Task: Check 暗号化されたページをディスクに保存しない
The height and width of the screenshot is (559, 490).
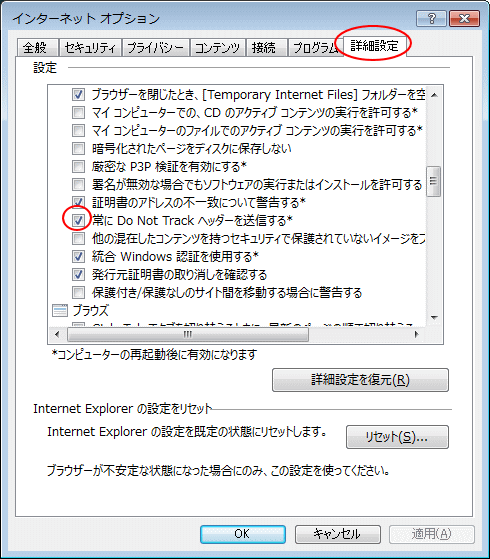Action: tap(78, 148)
